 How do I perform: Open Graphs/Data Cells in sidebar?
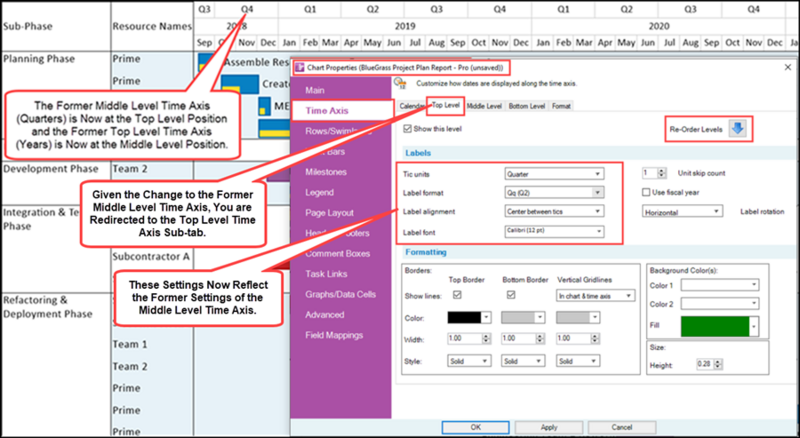pyautogui.click(x=340, y=295)
